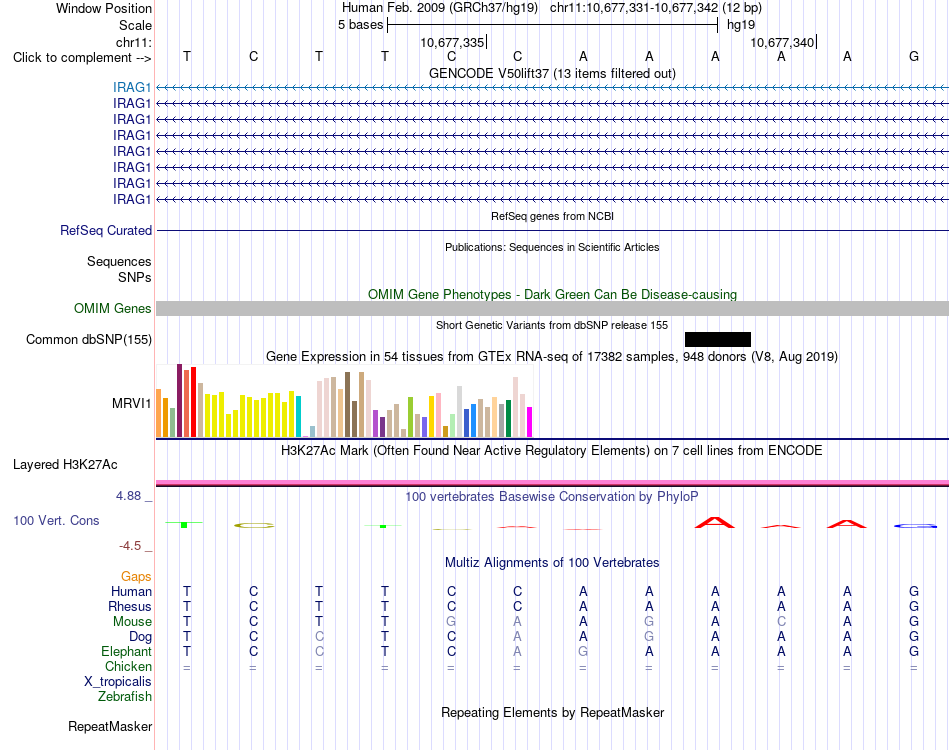Open 'Repeating Elements by RepeatMasker' title
The image size is (950, 750).
click(552, 712)
